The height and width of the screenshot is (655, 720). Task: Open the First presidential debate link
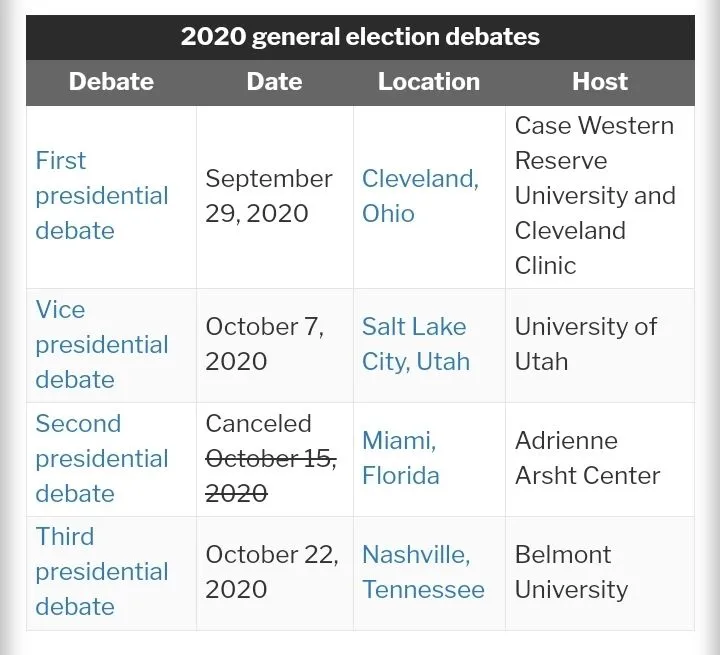(x=101, y=196)
